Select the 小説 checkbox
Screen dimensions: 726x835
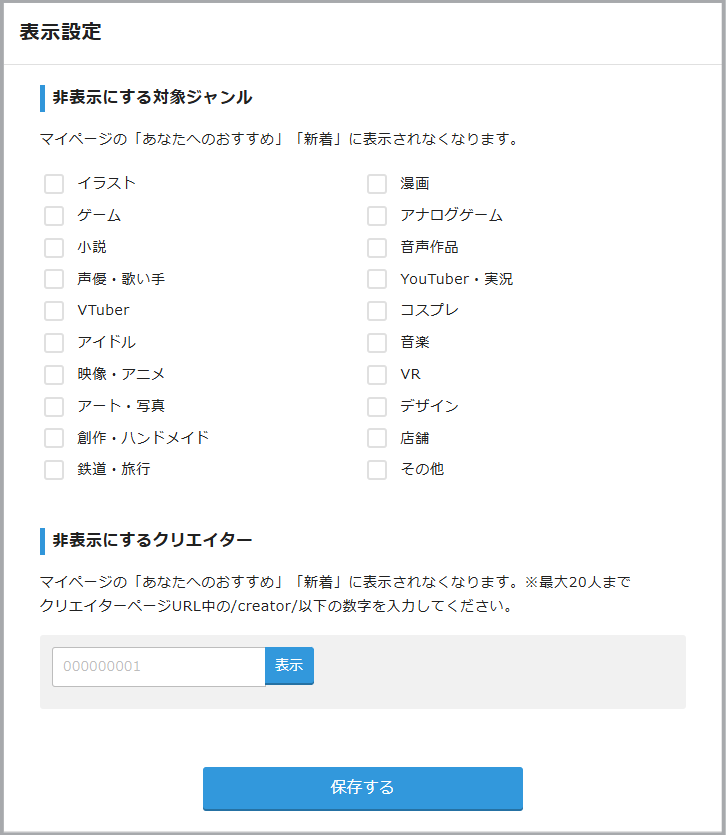pos(54,248)
